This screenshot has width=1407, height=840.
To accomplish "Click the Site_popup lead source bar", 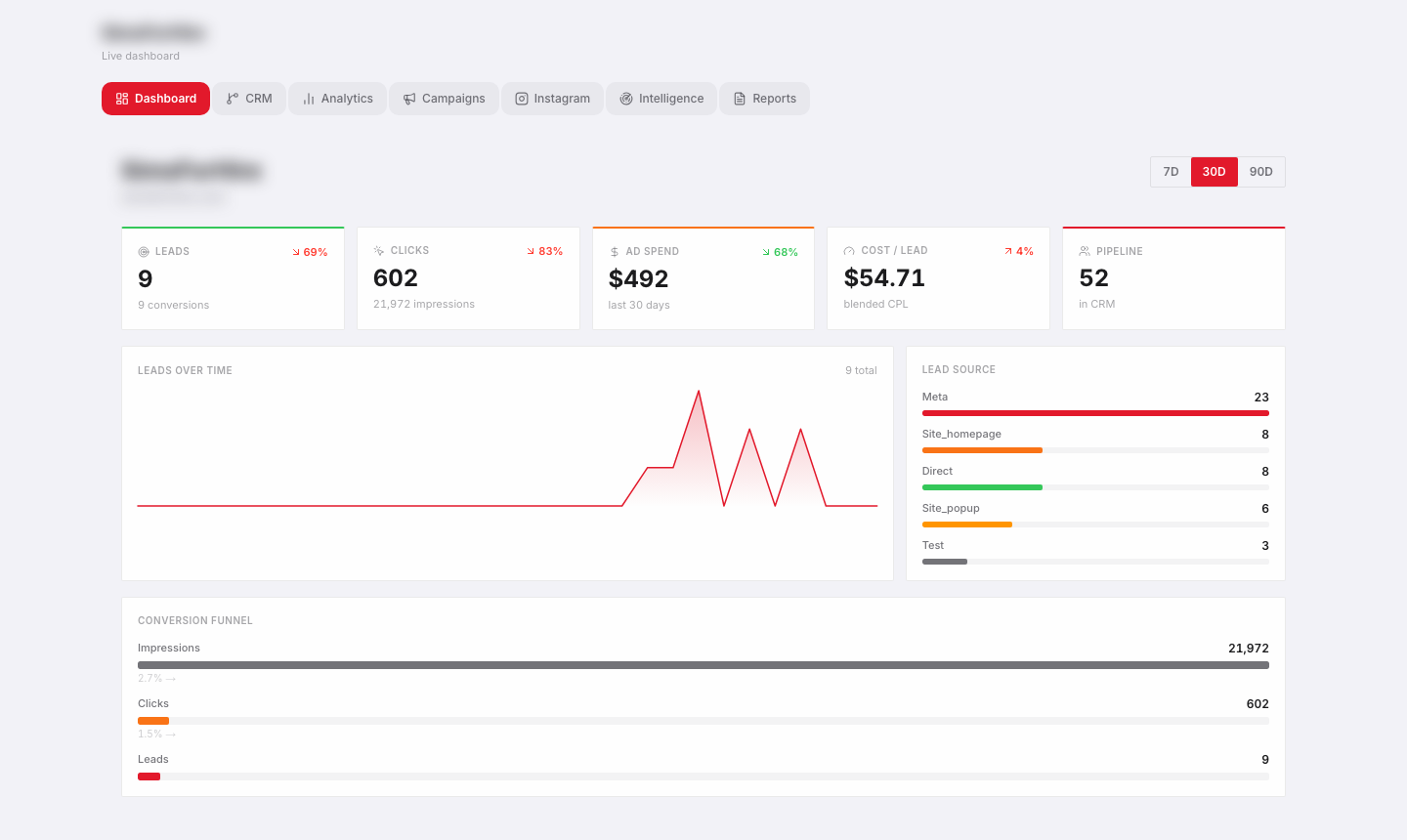I will point(967,525).
